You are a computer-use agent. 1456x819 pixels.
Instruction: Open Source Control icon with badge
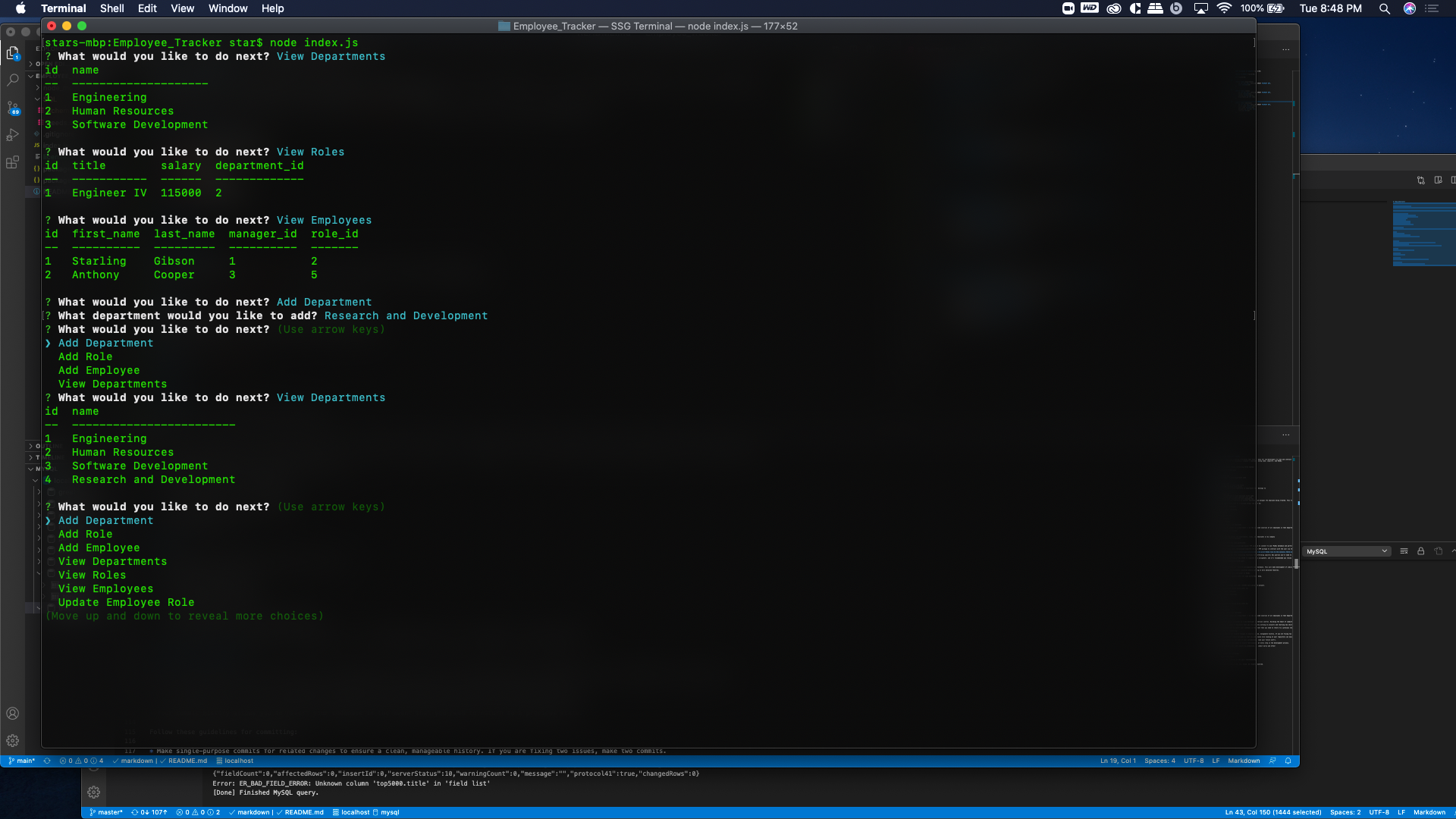pos(12,108)
